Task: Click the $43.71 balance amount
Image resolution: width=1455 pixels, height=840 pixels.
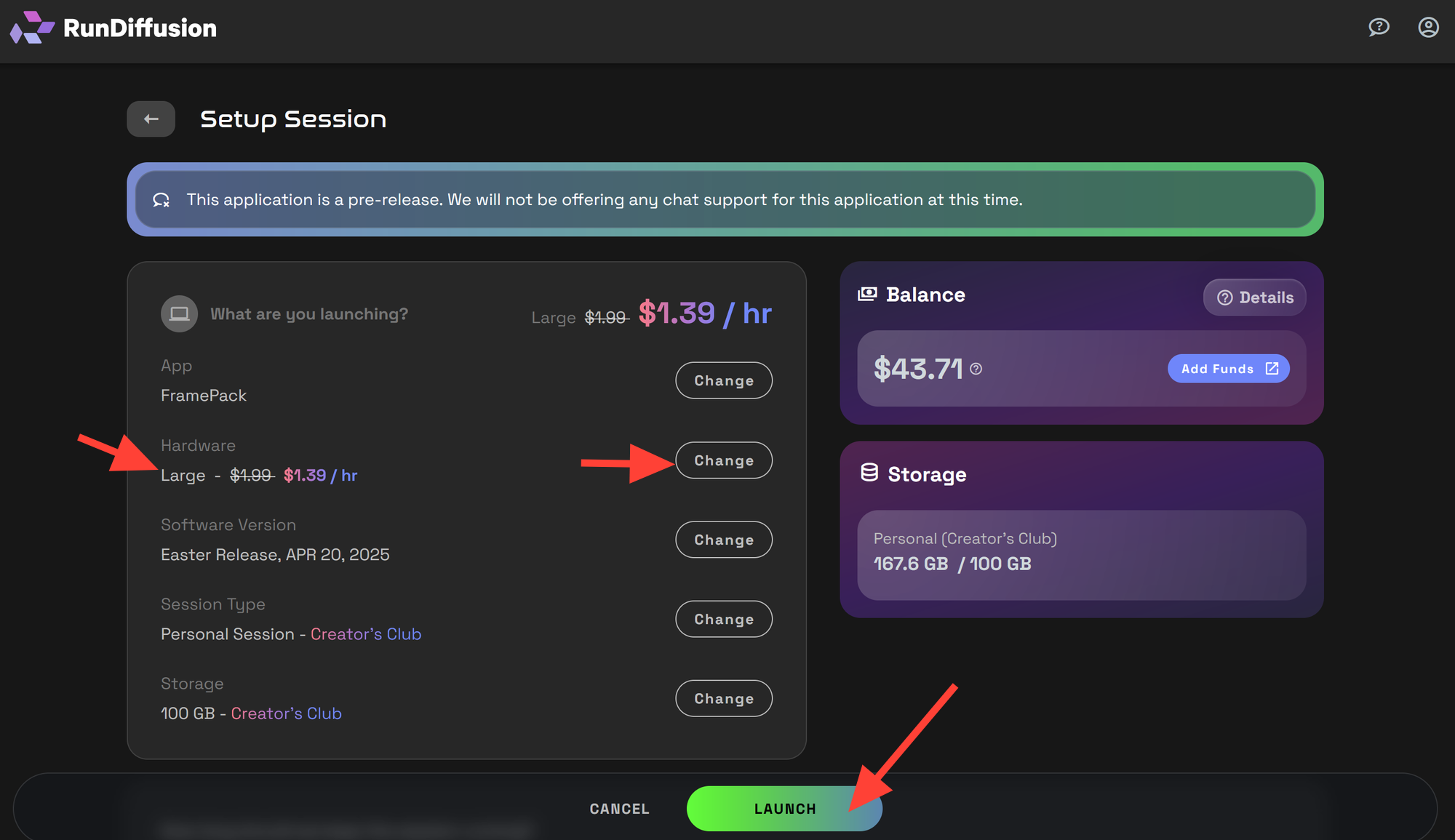Action: pos(918,369)
